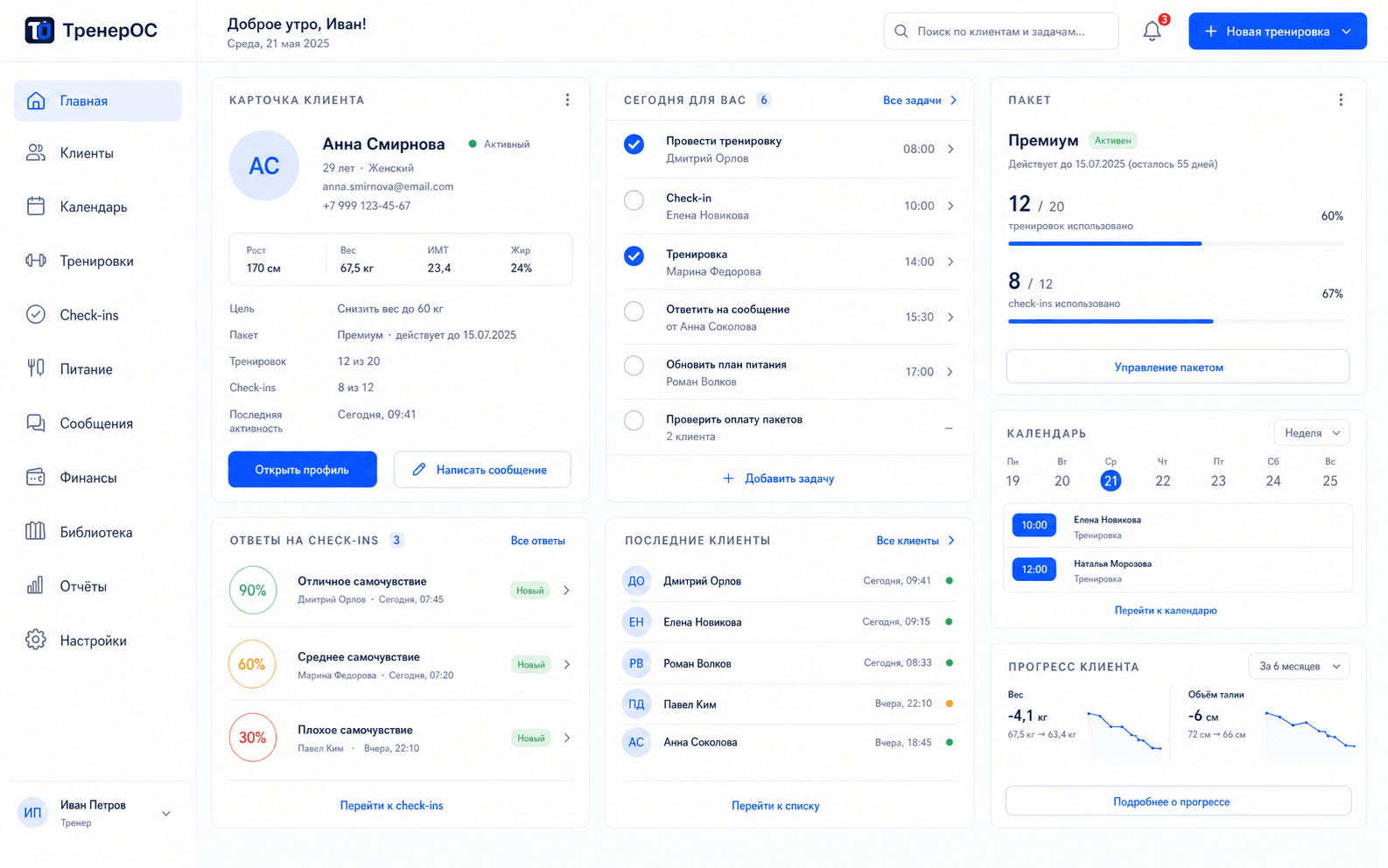Viewport: 1388px width, 868px height.
Task: Uncheck Провести тренировку task at 08:00
Action: pos(634,144)
